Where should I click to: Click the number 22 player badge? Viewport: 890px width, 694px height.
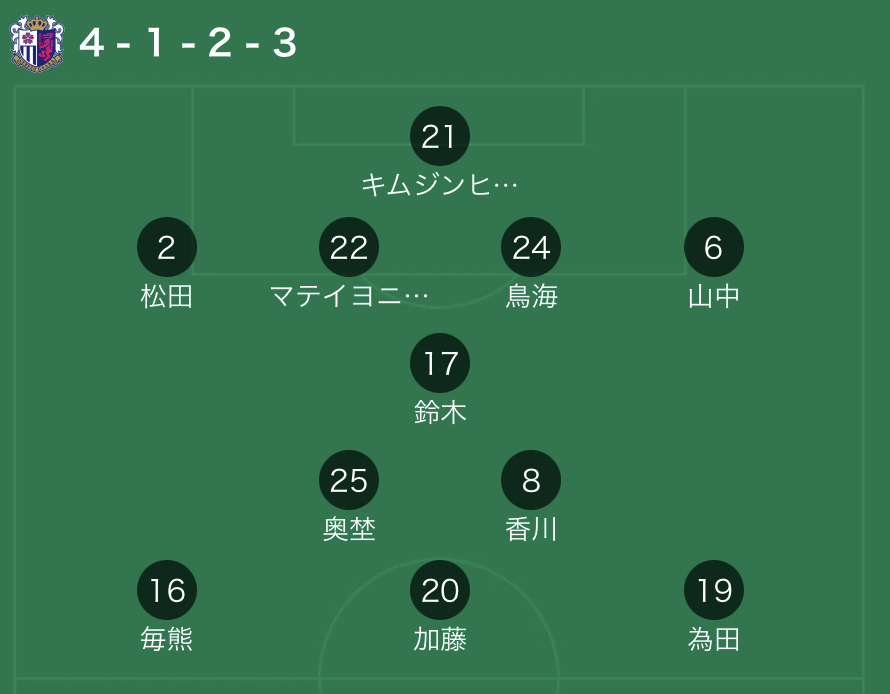click(349, 247)
